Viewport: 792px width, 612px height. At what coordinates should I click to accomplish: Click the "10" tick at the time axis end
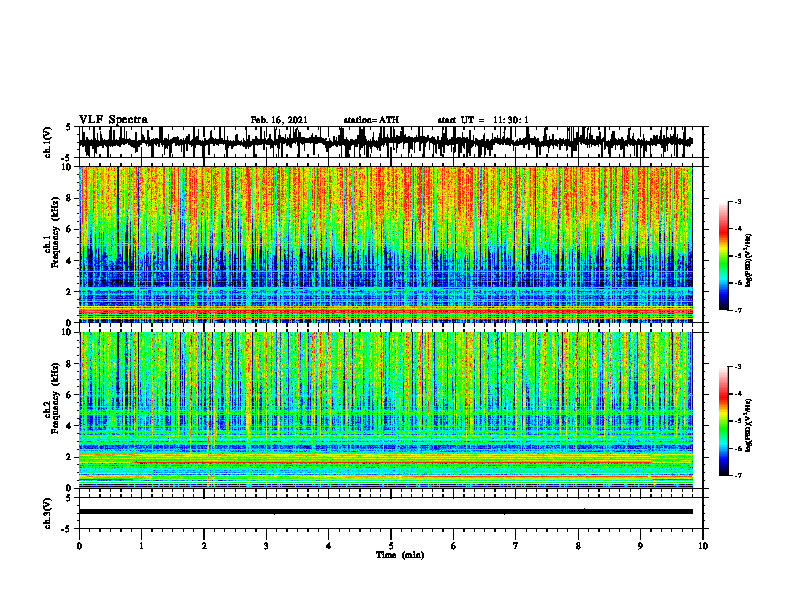pos(703,546)
